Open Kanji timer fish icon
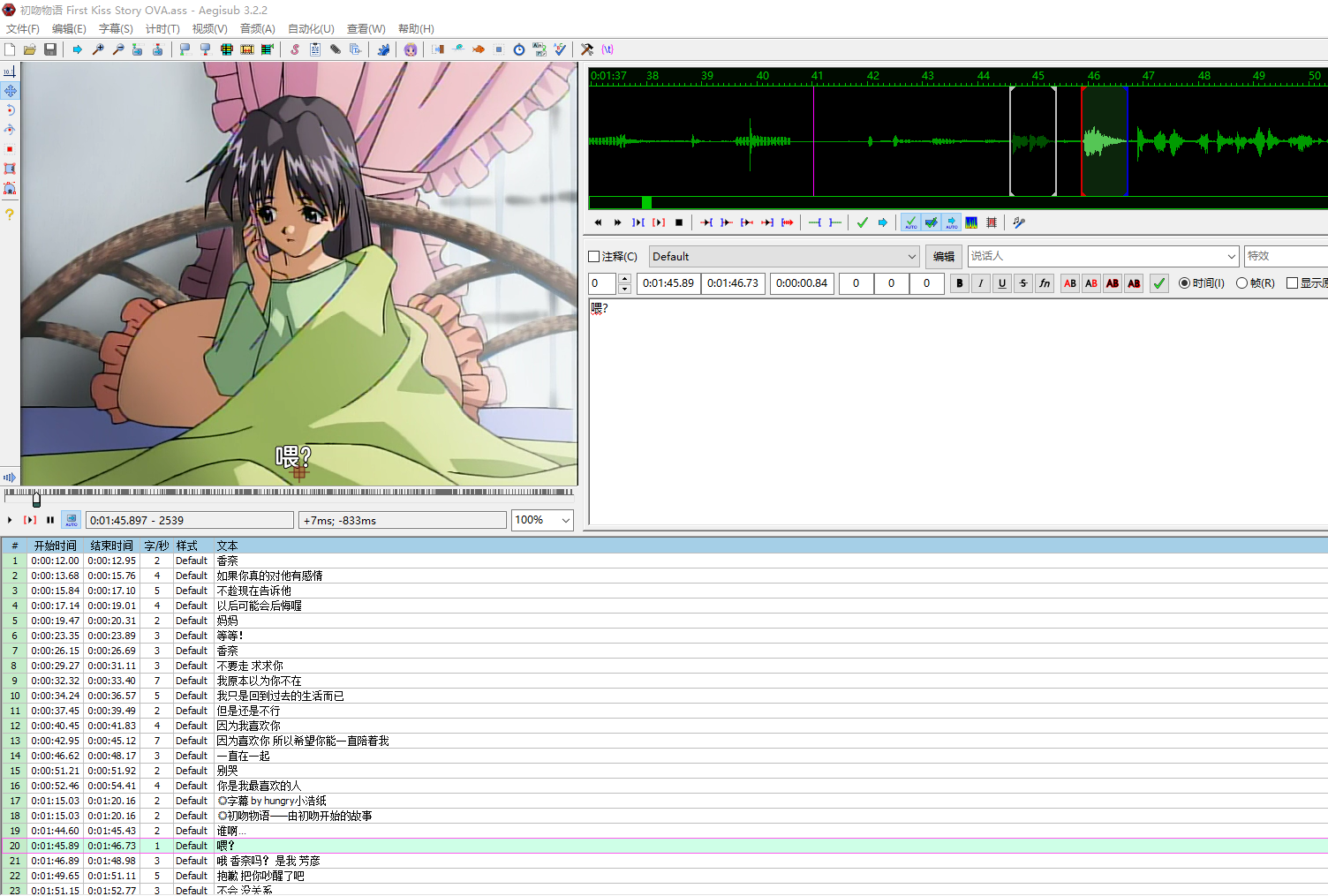Viewport: 1328px width, 896px height. tap(479, 49)
